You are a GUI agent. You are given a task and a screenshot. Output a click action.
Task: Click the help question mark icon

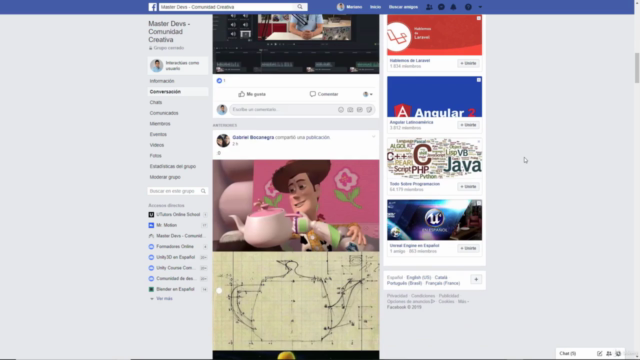[468, 7]
